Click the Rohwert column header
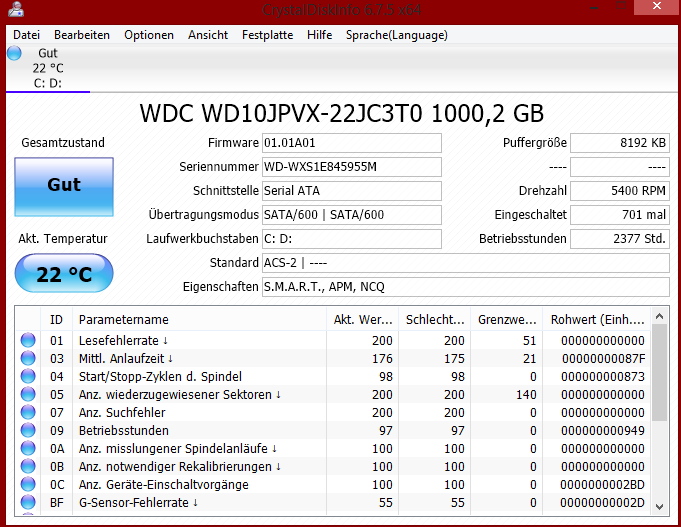The image size is (681, 527). coord(597,319)
